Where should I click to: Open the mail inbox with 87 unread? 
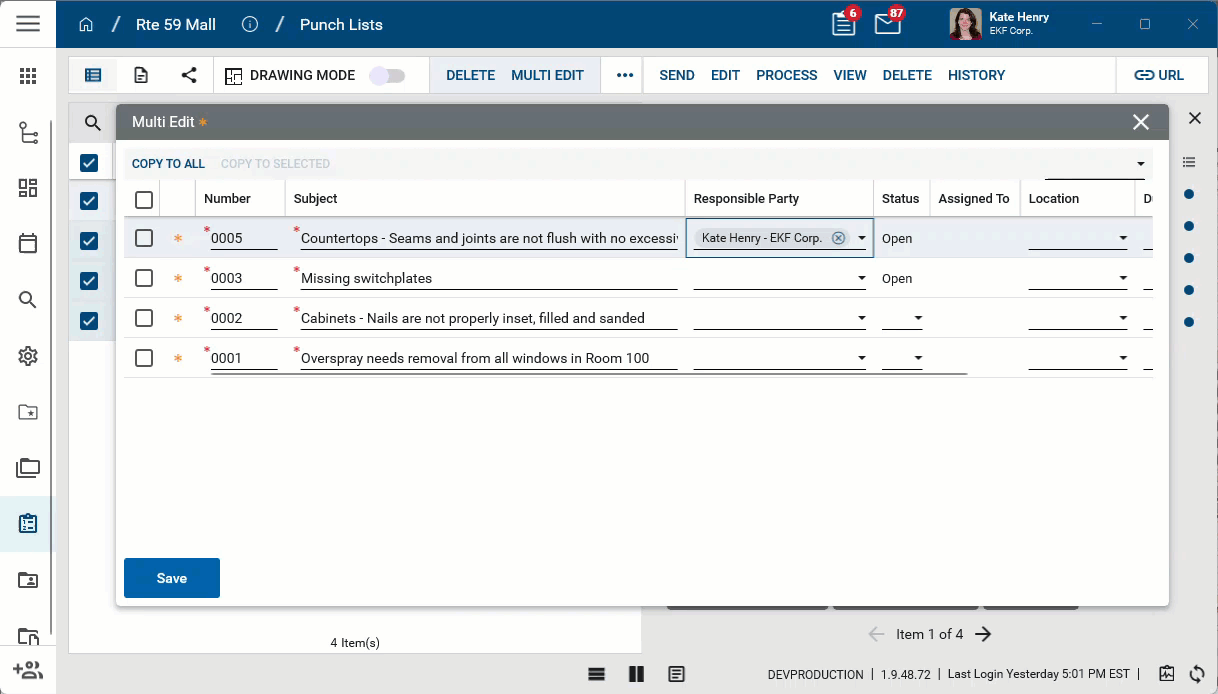[x=887, y=24]
